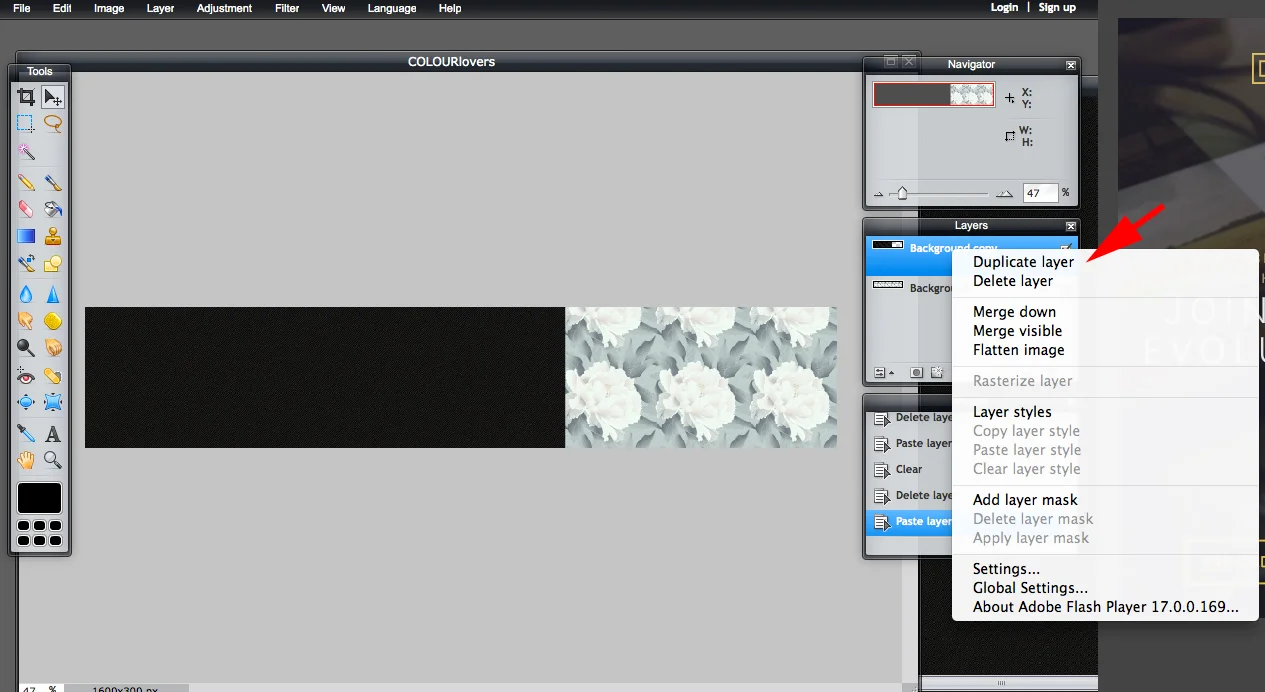Select the Pinch tool
1265x692 pixels.
coord(53,403)
